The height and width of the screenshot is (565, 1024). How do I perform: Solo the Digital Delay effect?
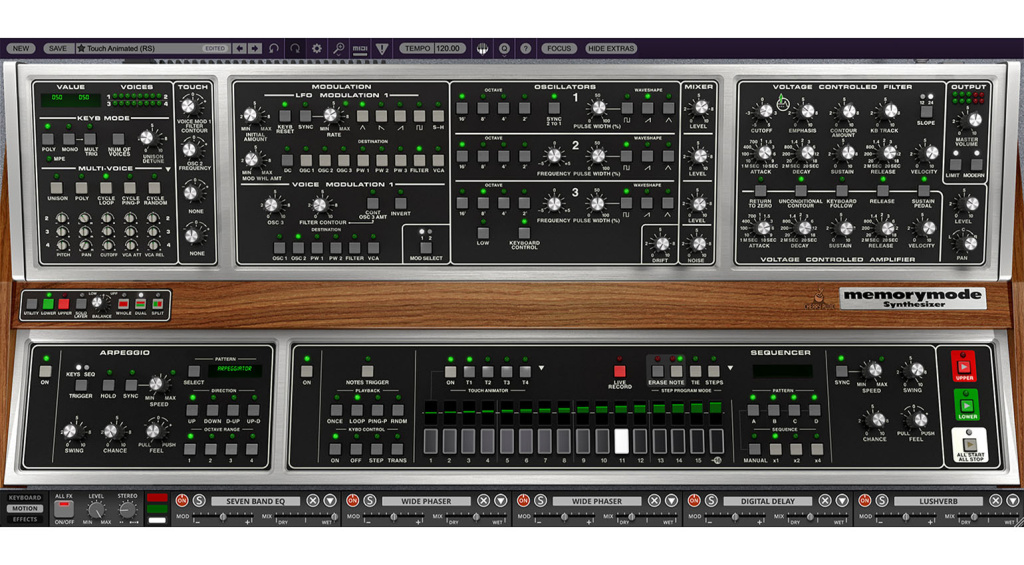point(711,501)
